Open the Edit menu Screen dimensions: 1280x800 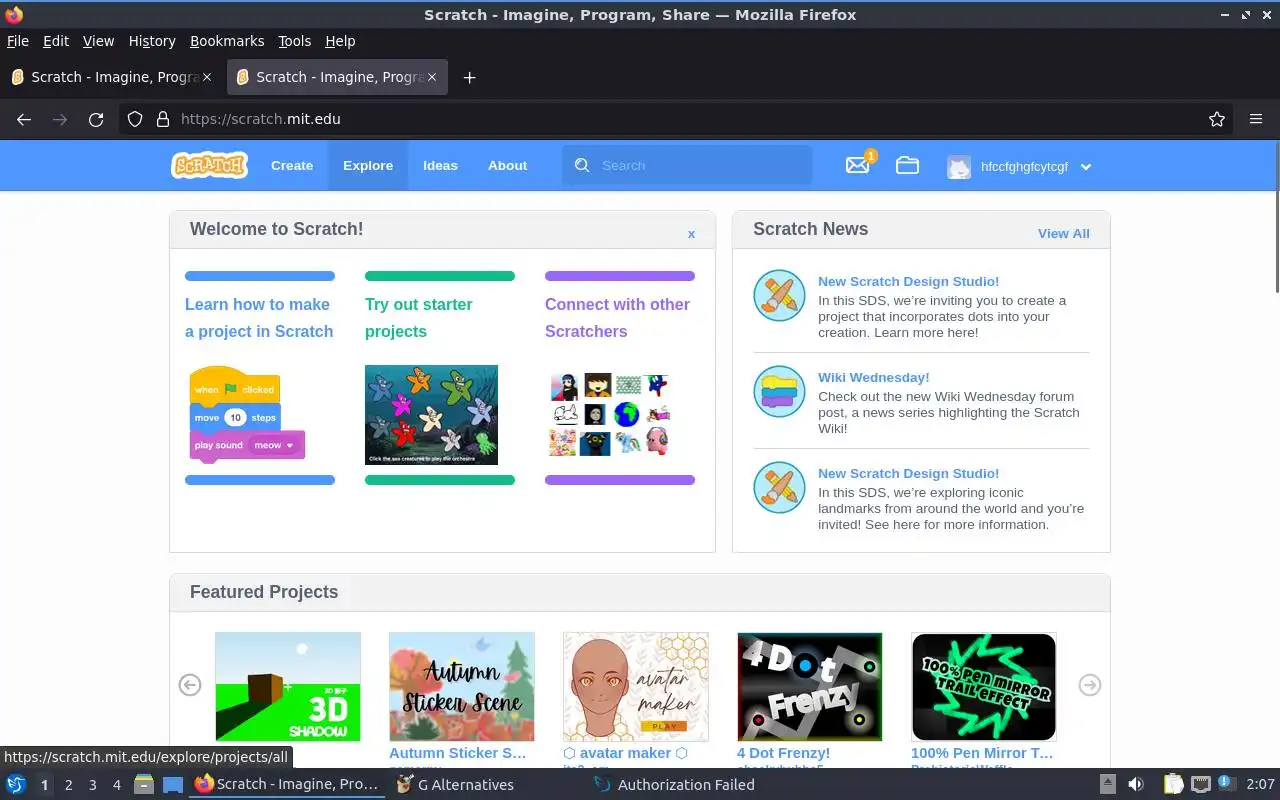[x=56, y=41]
